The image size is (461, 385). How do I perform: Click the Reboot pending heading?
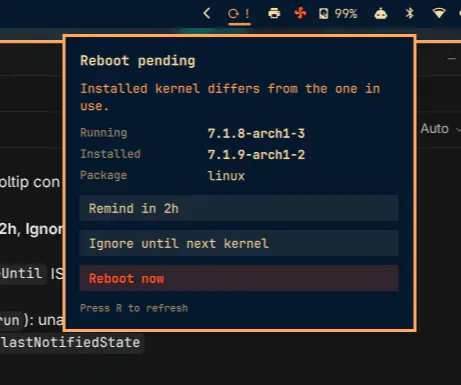(x=138, y=61)
